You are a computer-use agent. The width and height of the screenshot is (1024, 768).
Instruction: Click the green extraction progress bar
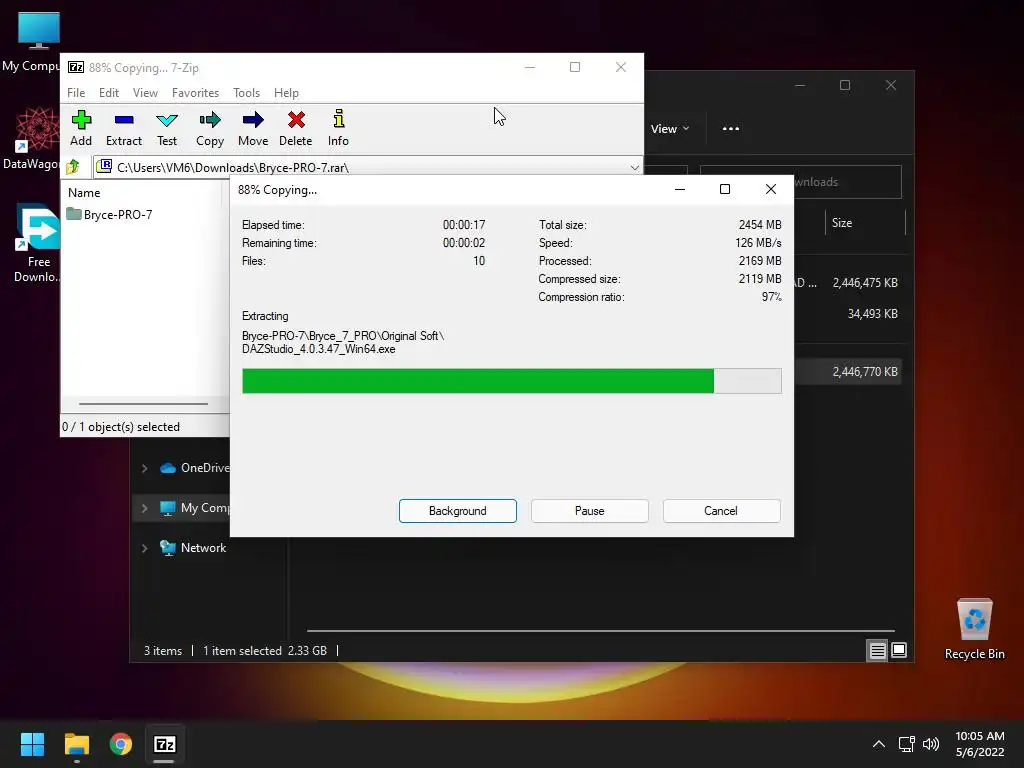(x=511, y=381)
